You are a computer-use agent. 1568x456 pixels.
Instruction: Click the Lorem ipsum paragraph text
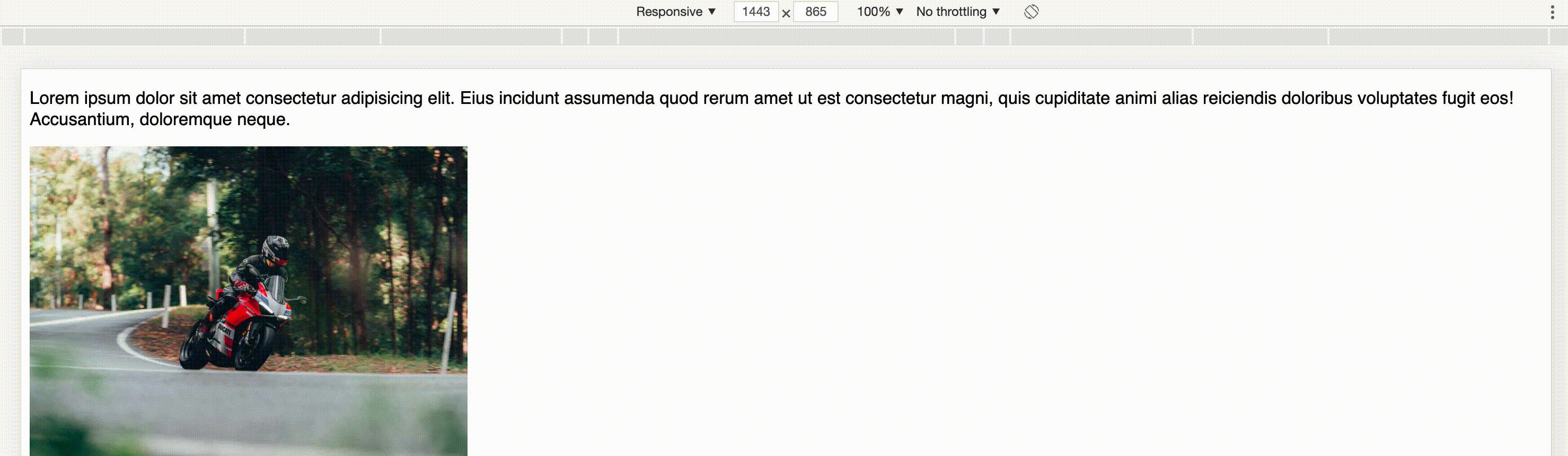point(771,108)
